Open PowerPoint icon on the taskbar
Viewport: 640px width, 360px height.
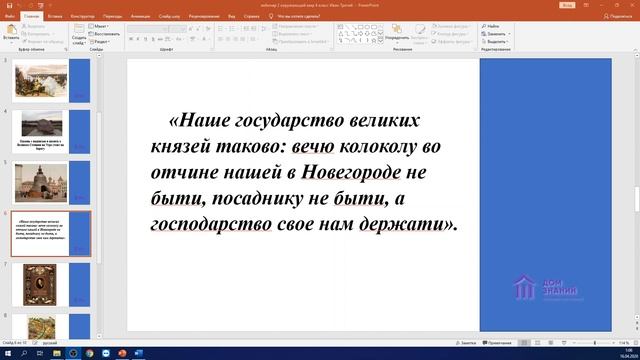click(x=122, y=353)
